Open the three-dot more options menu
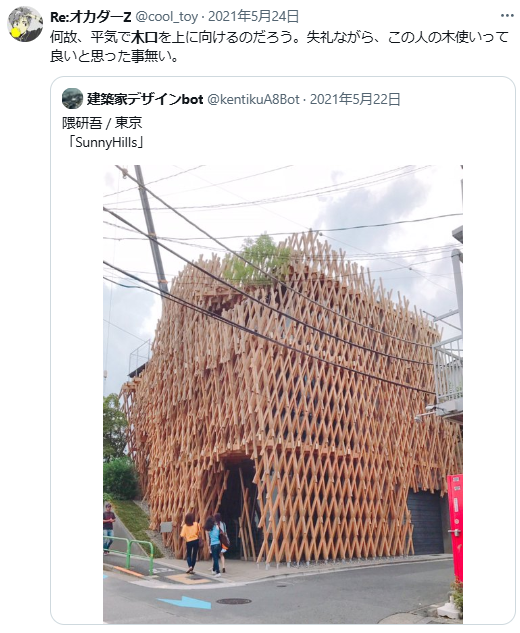This screenshot has width=520, height=633. [x=507, y=16]
